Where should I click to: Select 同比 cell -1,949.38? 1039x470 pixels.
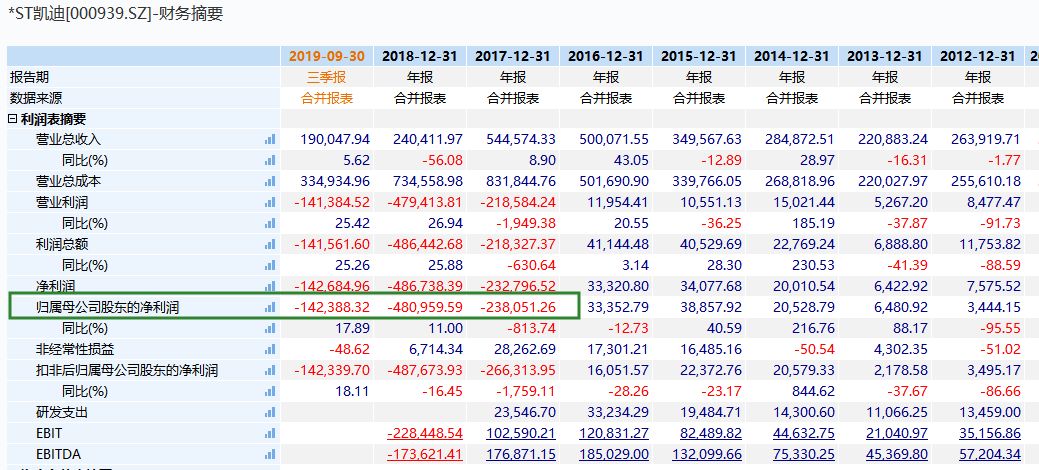coord(527,223)
